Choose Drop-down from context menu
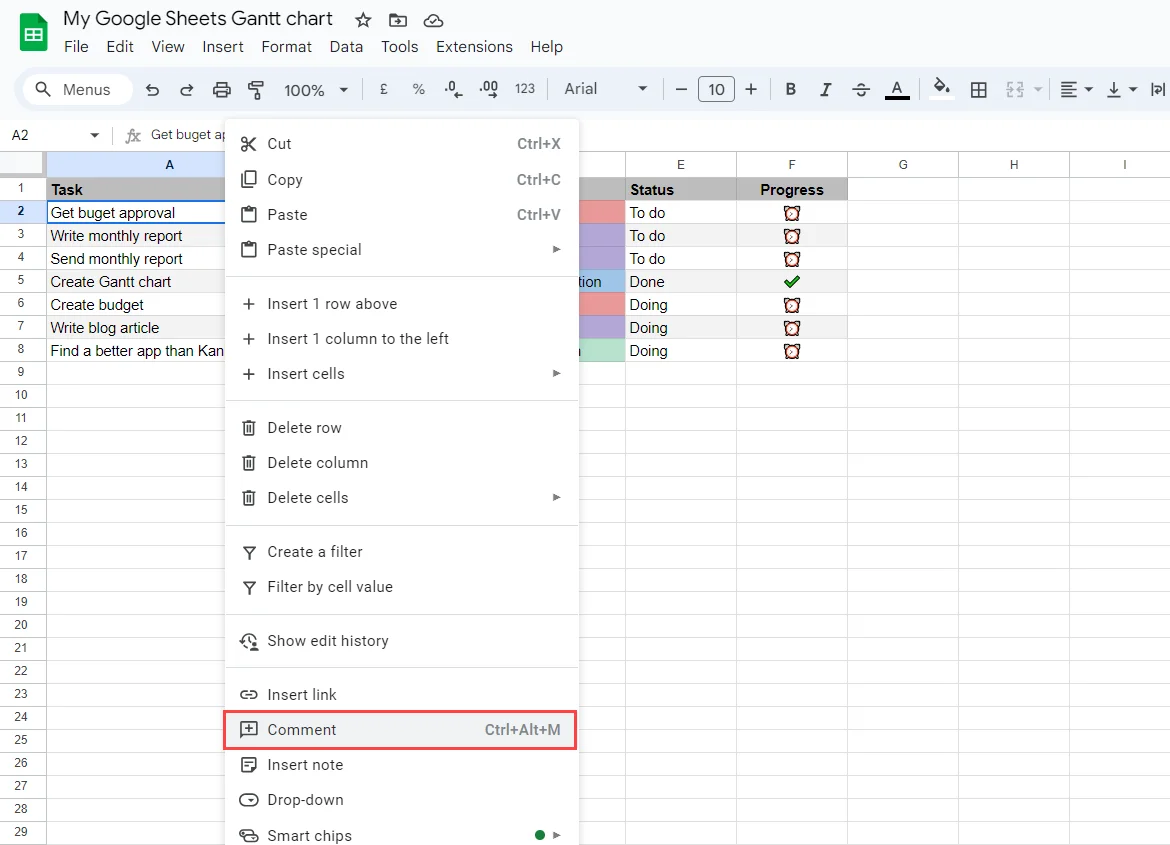1170x845 pixels. pos(401,799)
